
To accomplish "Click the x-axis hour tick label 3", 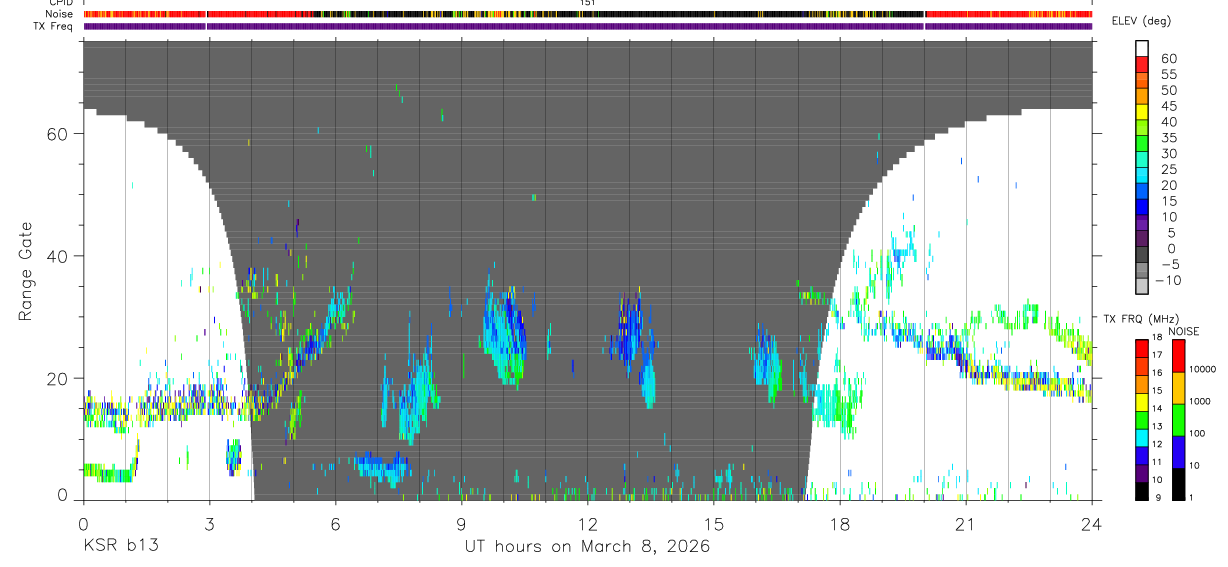I will tap(209, 524).
